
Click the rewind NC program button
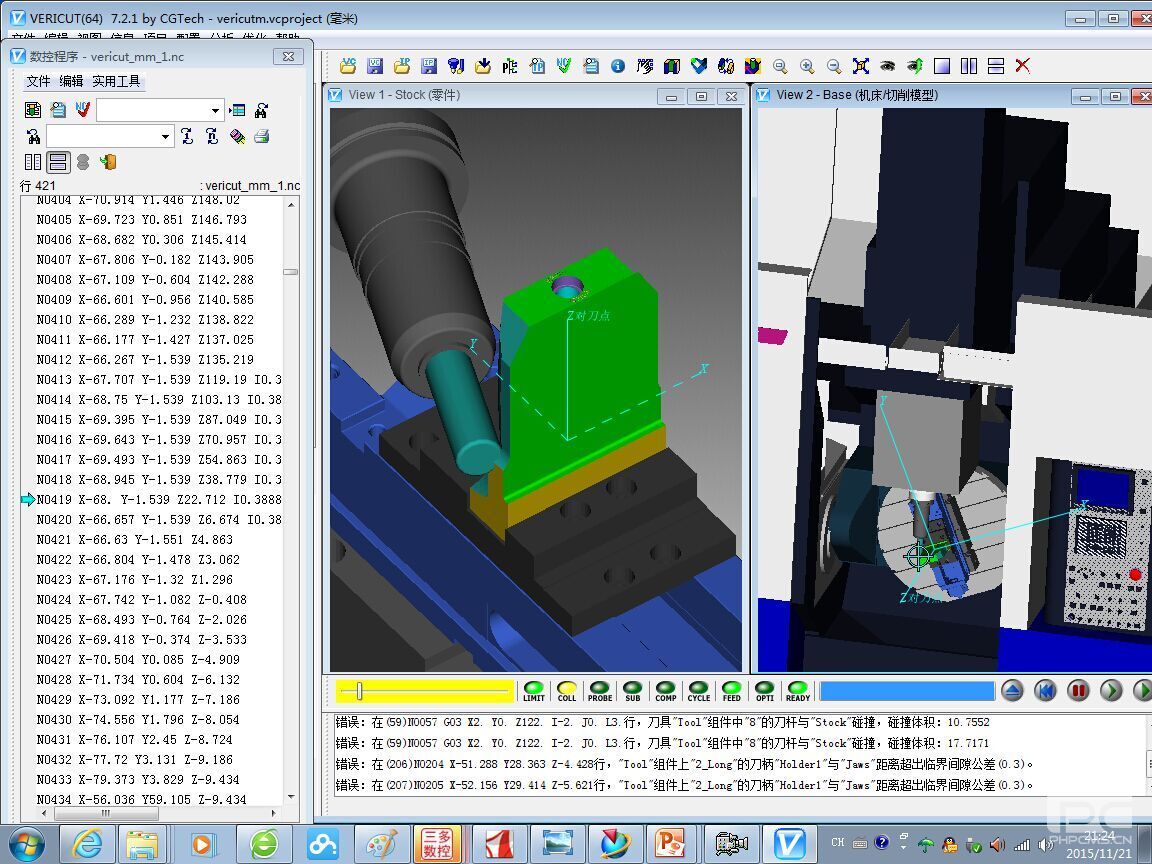pos(1045,691)
